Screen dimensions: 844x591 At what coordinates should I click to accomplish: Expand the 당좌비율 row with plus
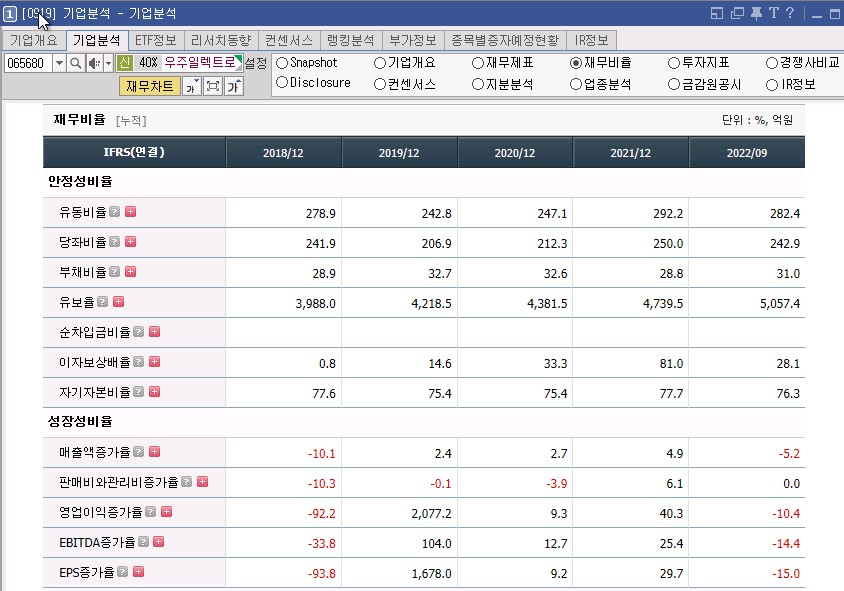[130, 242]
